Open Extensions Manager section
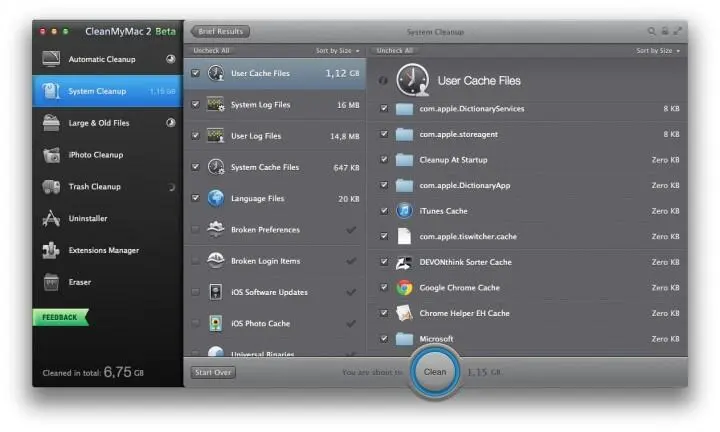720x432 pixels. pyautogui.click(x=108, y=250)
